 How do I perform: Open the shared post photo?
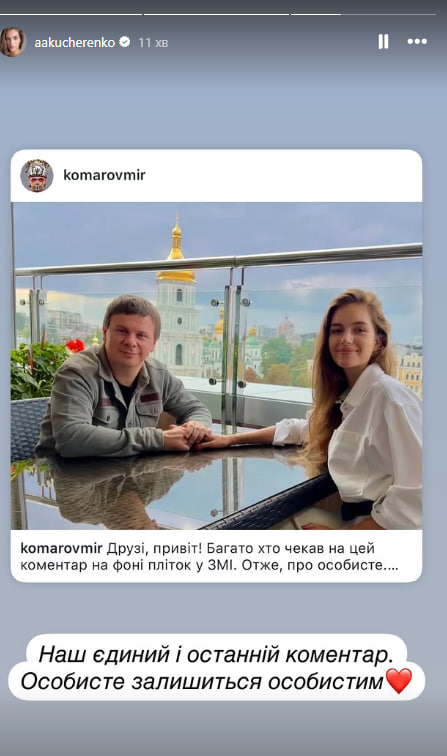pos(217,365)
